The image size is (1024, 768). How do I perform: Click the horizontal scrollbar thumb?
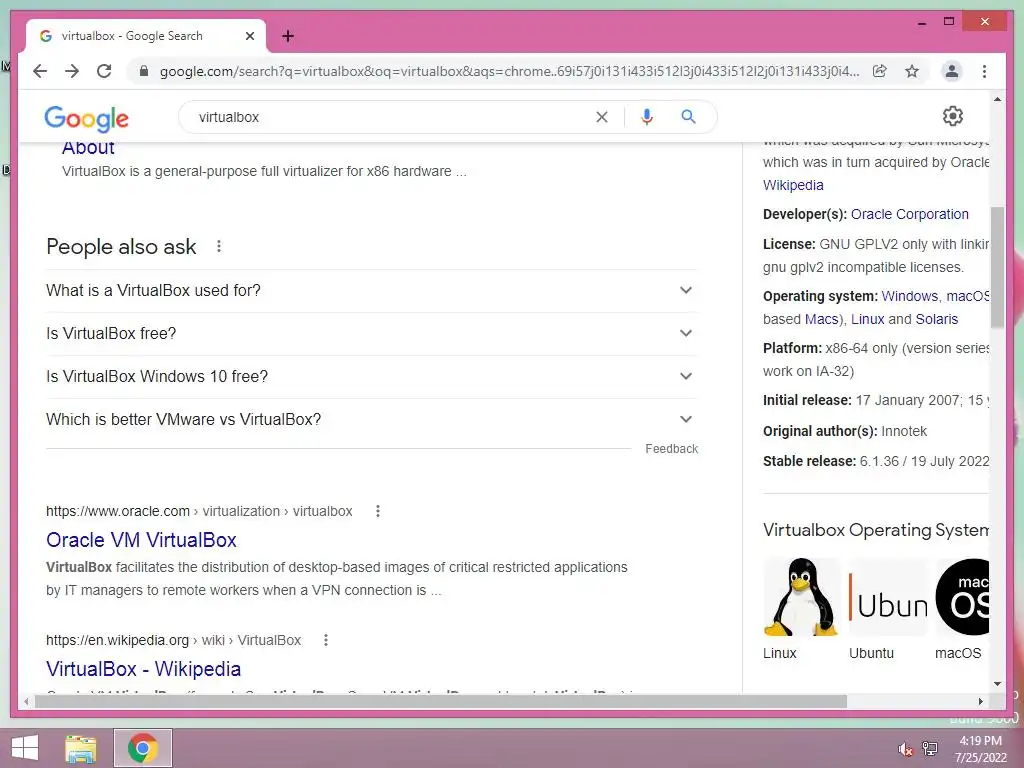click(x=441, y=701)
